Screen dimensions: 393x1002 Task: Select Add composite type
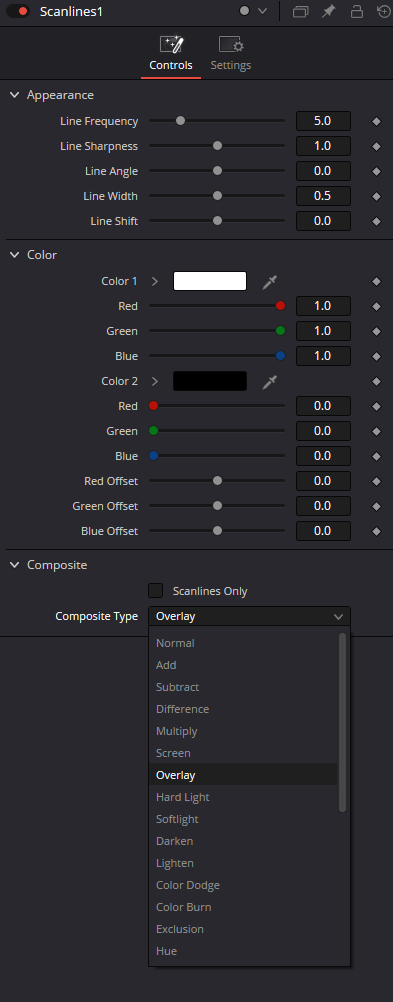click(243, 665)
